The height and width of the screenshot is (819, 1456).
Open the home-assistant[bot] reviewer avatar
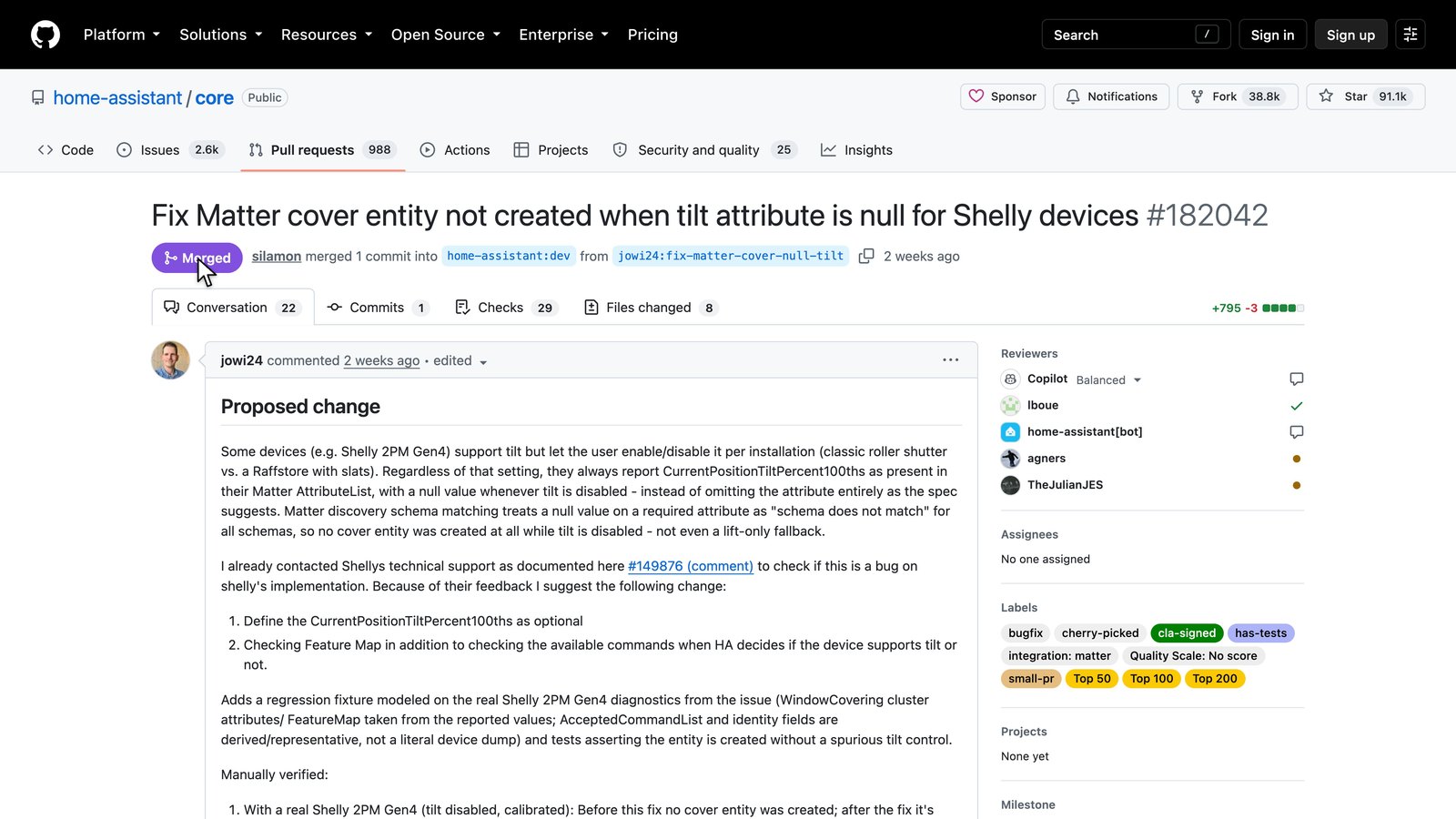(1010, 432)
